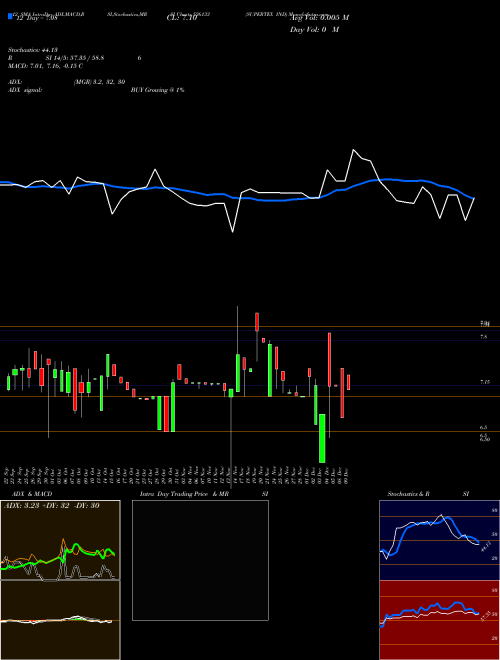Click the tall green candle extending lowest on chart
Screen dimensions: 500x660
[322, 438]
